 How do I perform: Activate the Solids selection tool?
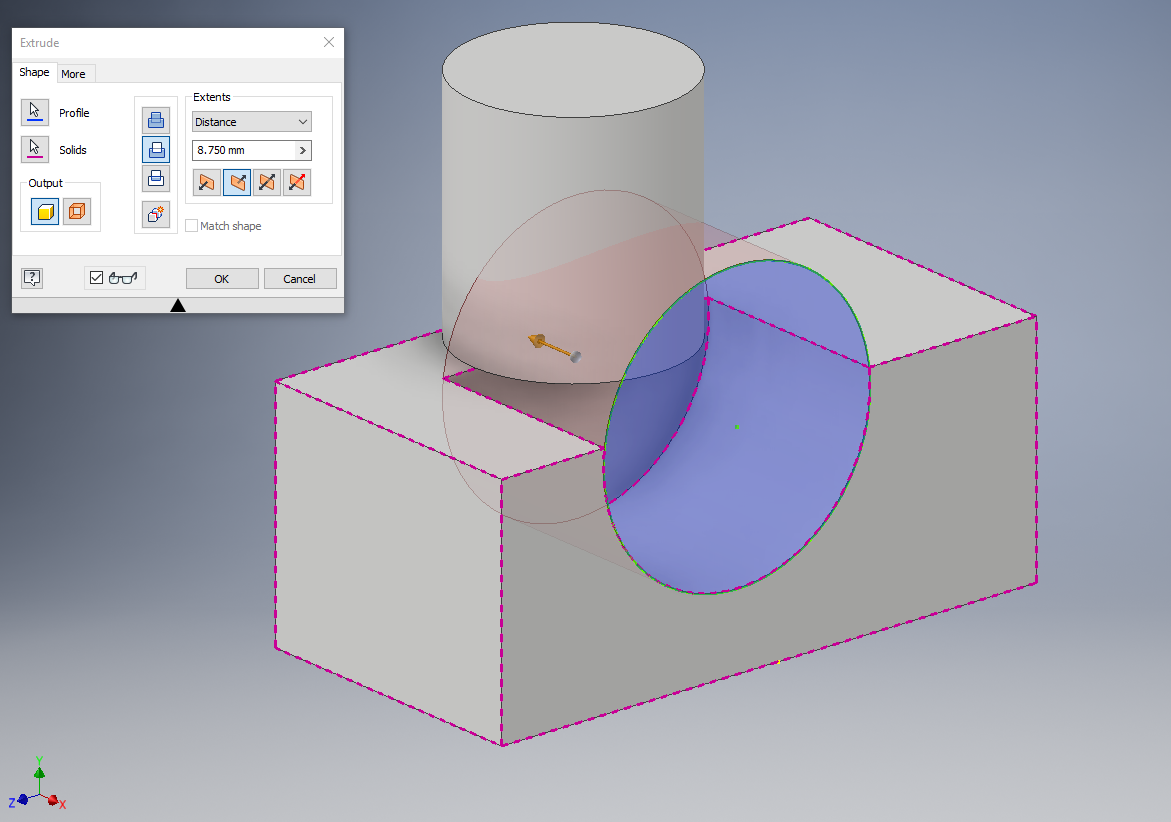(x=35, y=149)
